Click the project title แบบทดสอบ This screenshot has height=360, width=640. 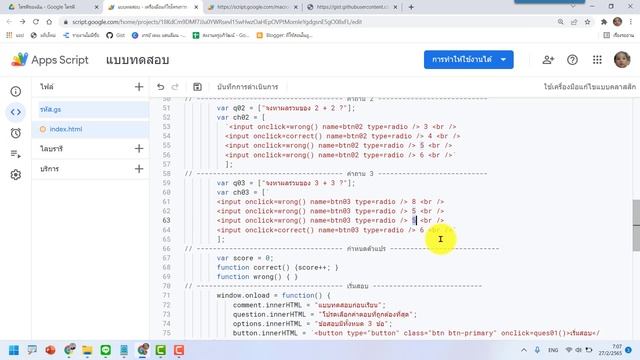click(x=138, y=60)
